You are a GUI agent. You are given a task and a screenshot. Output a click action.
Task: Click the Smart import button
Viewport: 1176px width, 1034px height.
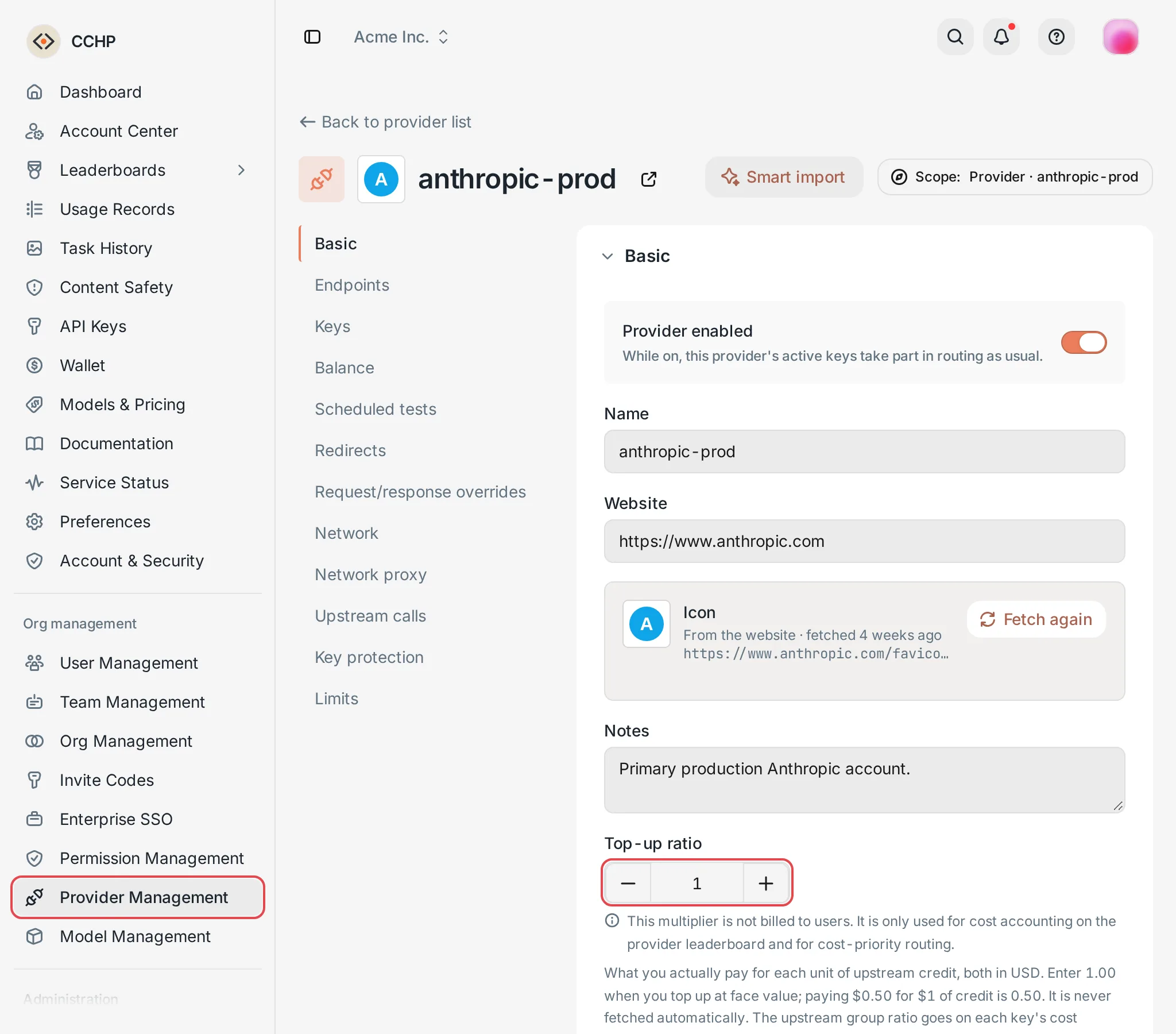click(784, 177)
